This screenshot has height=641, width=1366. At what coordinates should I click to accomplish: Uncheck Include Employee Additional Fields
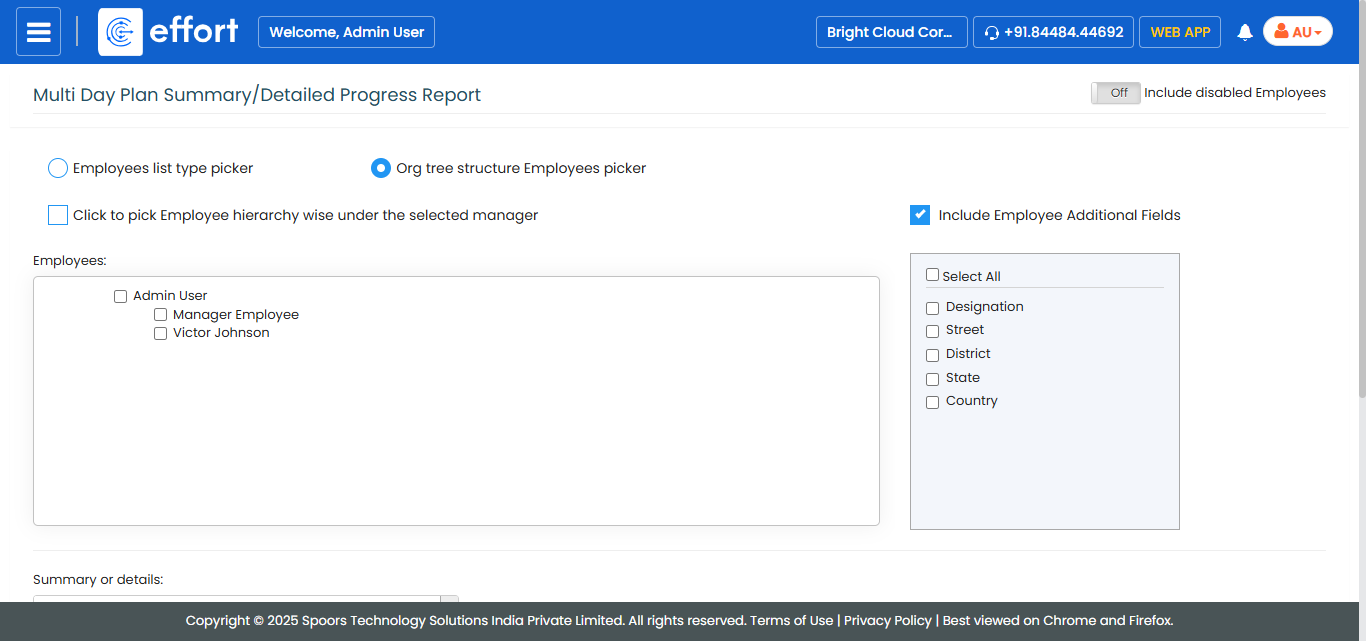[920, 215]
